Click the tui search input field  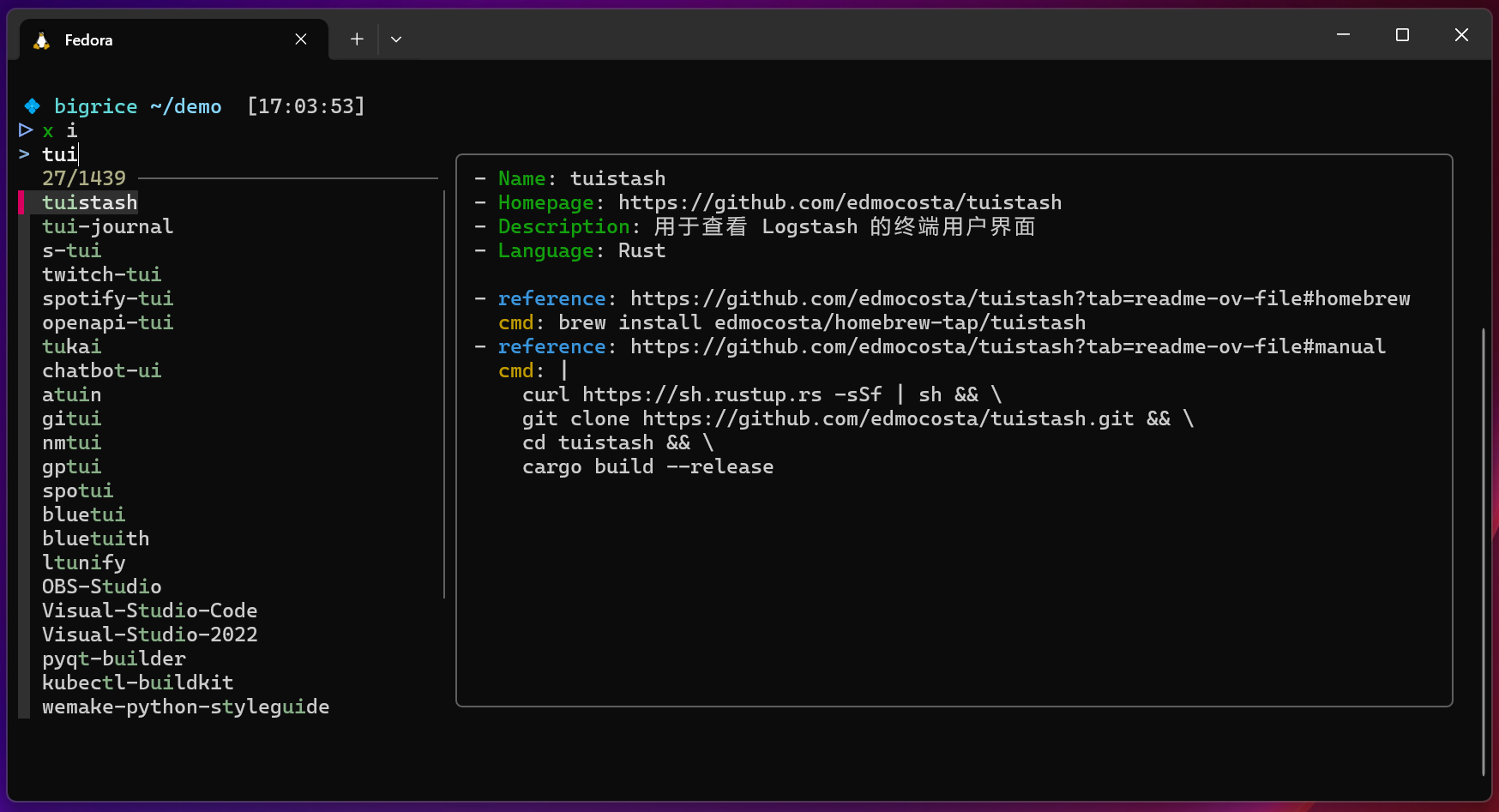tap(60, 154)
